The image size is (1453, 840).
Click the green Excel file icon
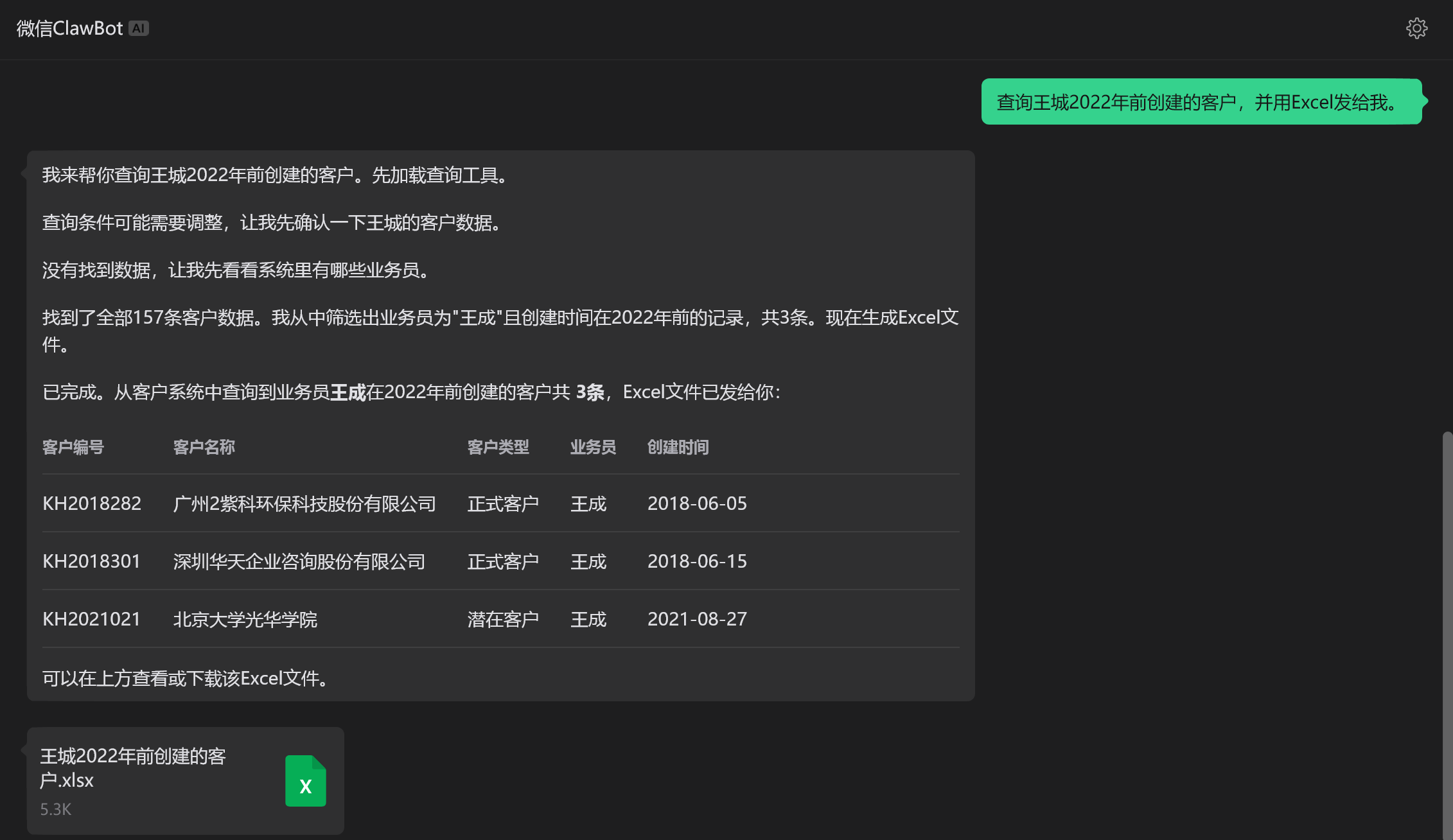pyautogui.click(x=306, y=781)
